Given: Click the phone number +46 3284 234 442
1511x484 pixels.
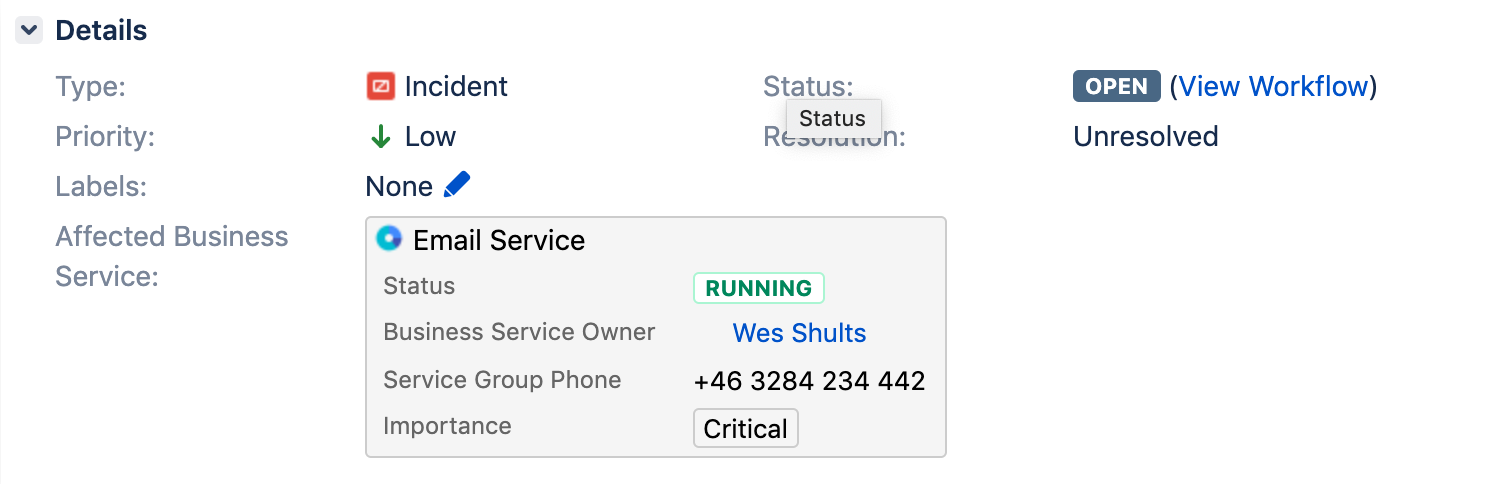Looking at the screenshot, I should click(x=809, y=381).
